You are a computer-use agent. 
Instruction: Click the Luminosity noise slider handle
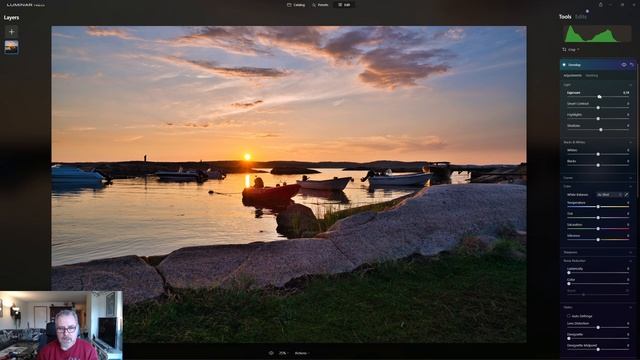coord(569,273)
